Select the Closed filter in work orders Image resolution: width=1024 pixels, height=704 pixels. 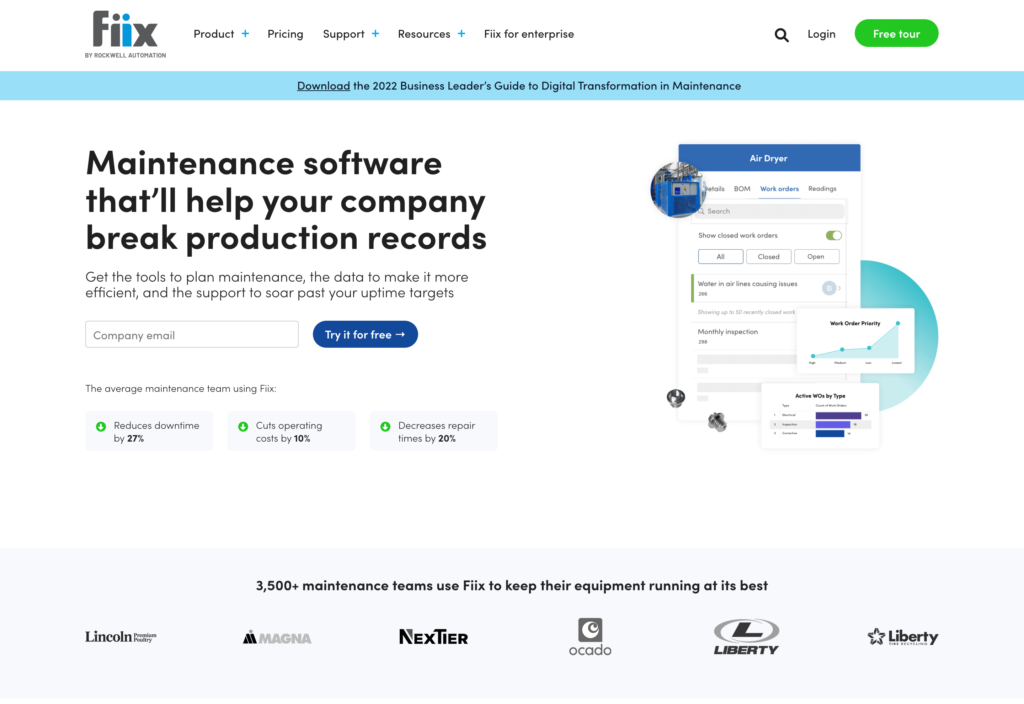point(768,257)
